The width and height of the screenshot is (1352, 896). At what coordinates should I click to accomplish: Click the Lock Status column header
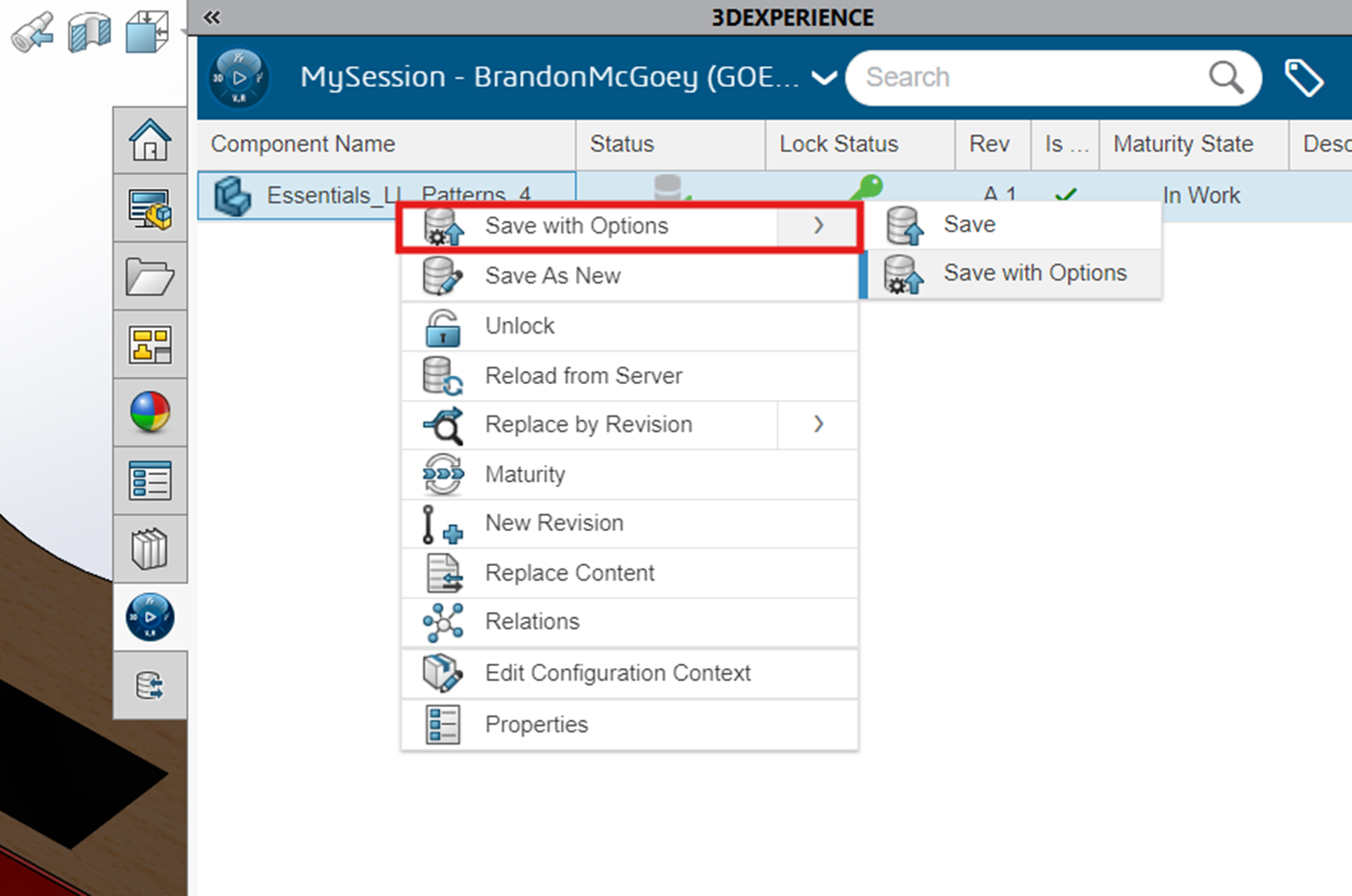(838, 144)
